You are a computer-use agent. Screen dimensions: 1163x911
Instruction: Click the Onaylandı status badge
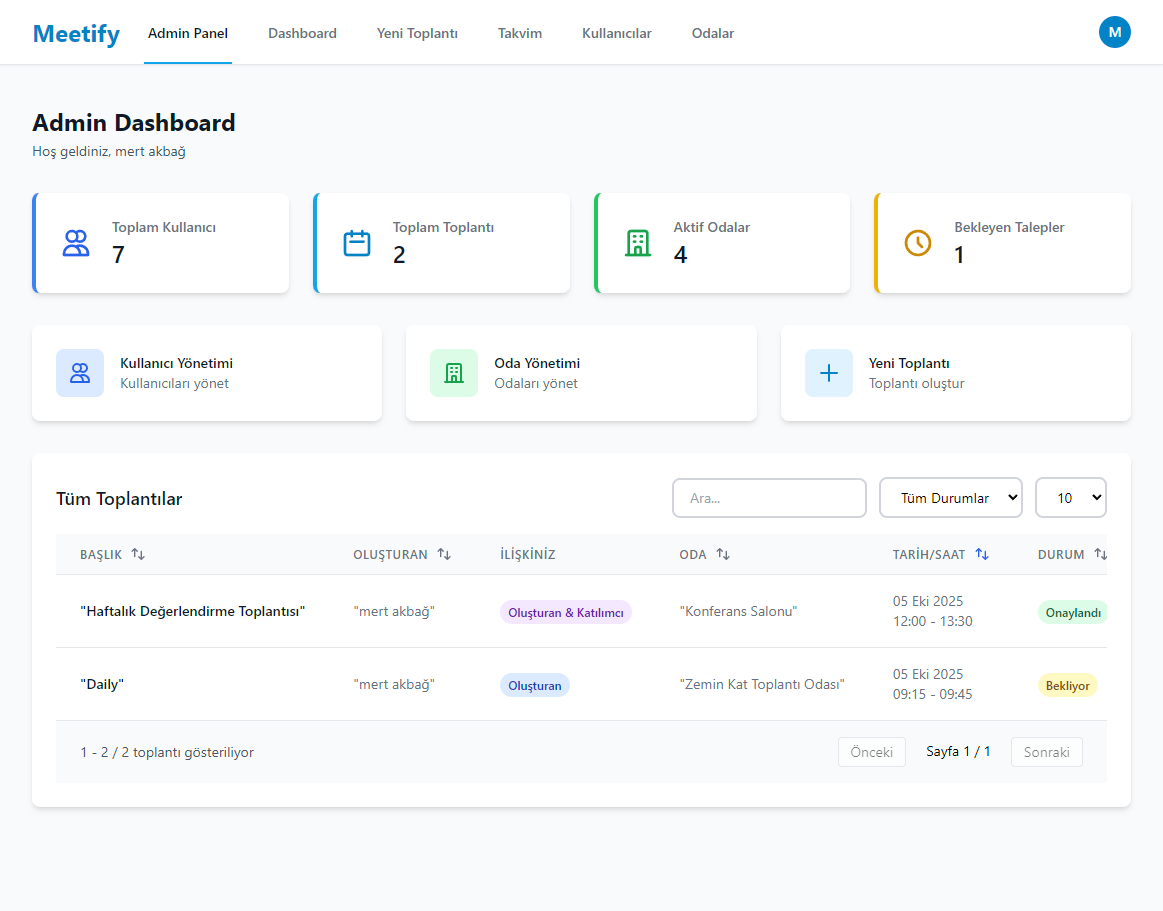coord(1072,611)
